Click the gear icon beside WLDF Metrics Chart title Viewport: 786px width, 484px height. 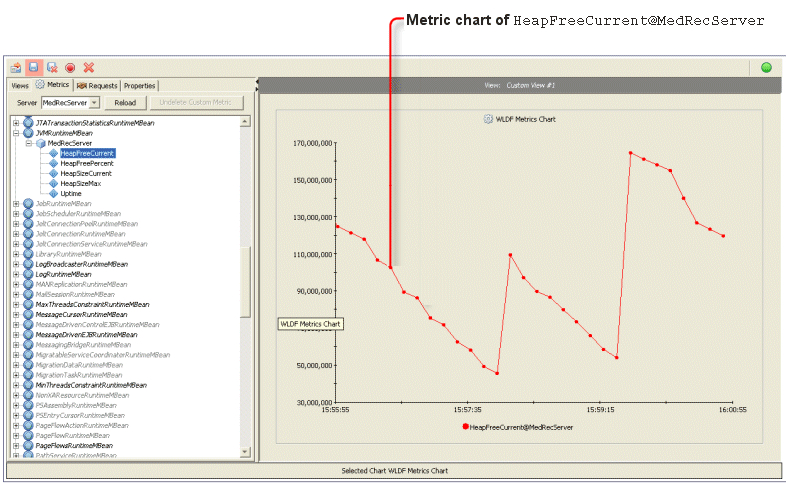[x=488, y=119]
